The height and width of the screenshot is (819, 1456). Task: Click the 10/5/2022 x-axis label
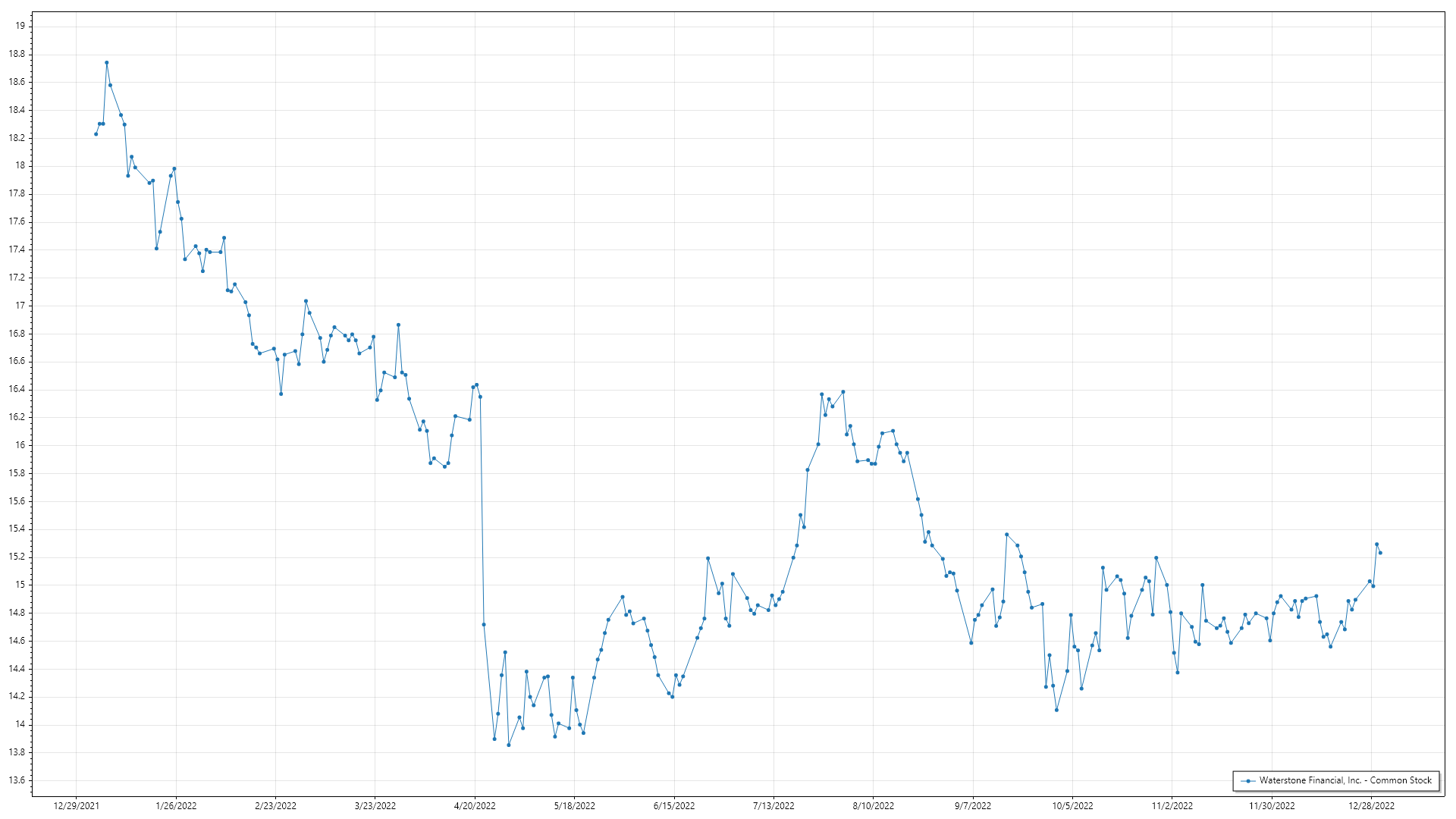click(1072, 805)
